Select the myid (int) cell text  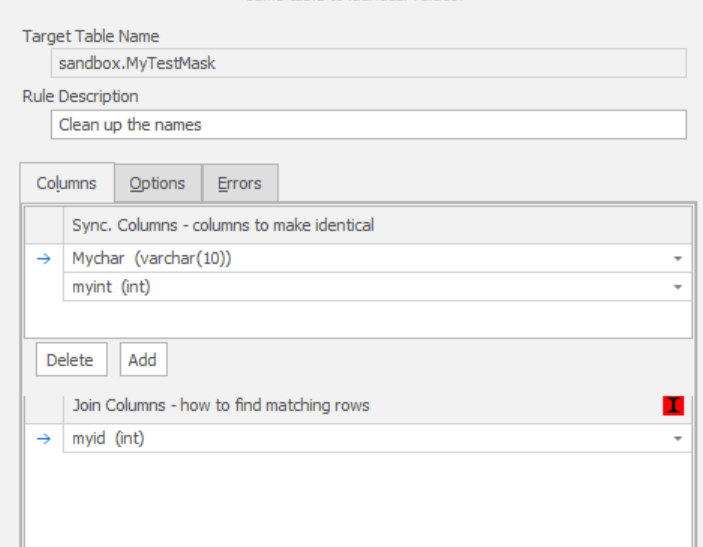click(107, 438)
